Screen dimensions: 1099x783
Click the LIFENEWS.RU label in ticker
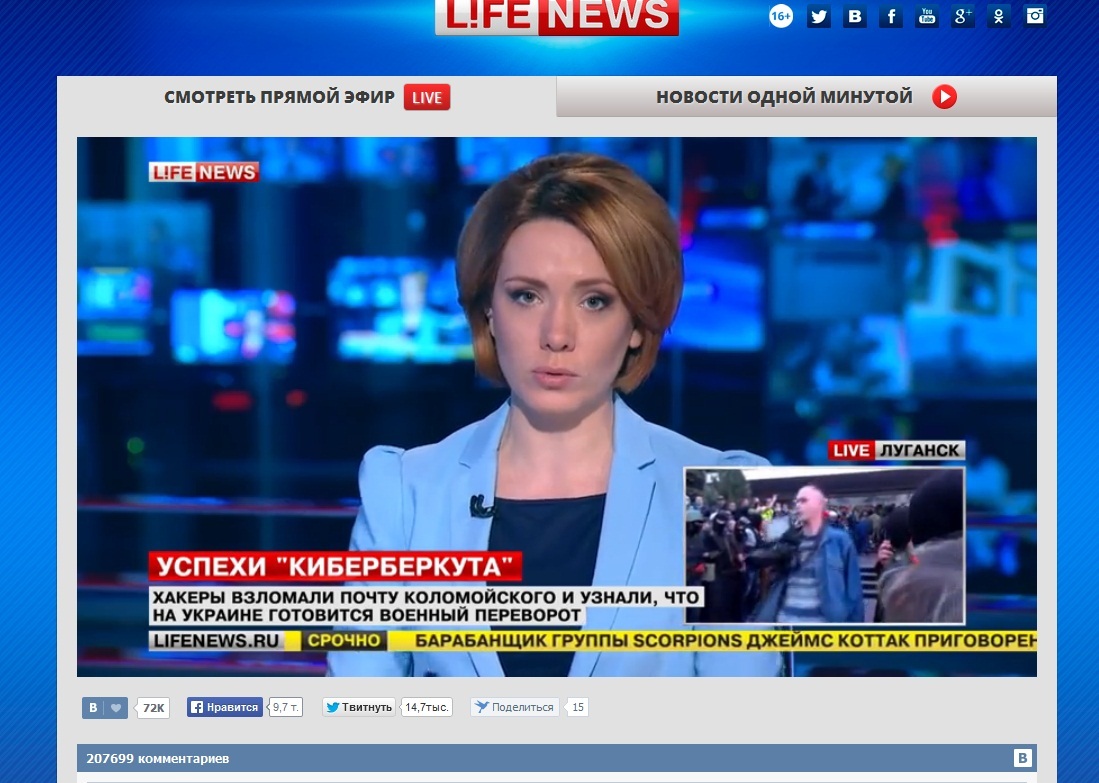(216, 641)
